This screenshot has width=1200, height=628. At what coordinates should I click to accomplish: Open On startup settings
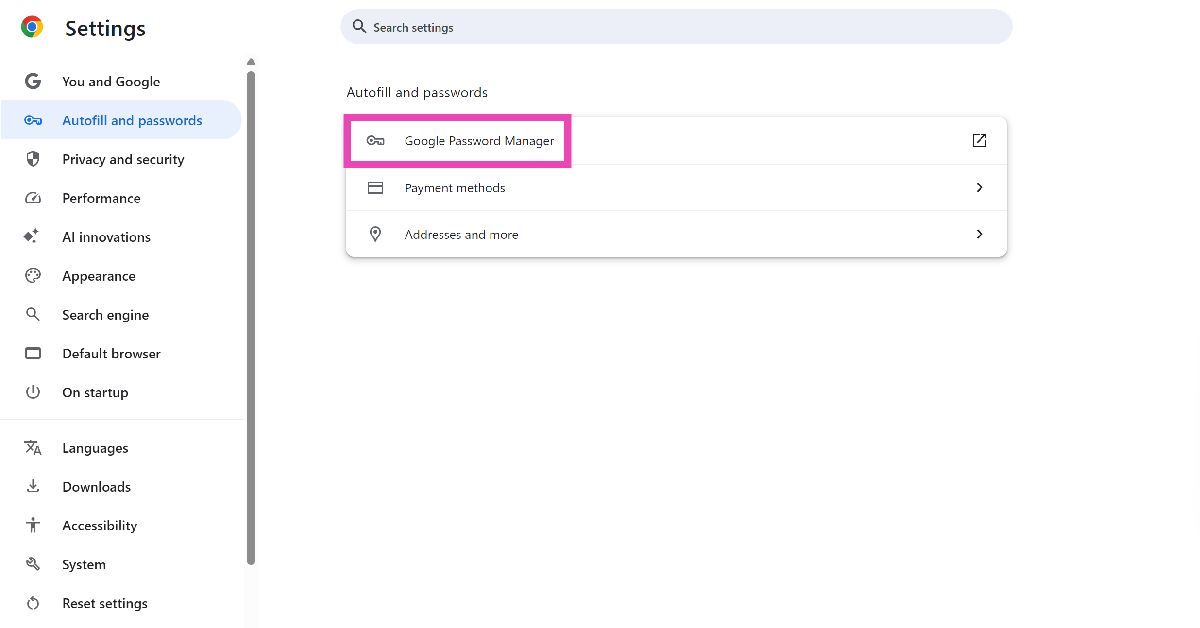121,392
